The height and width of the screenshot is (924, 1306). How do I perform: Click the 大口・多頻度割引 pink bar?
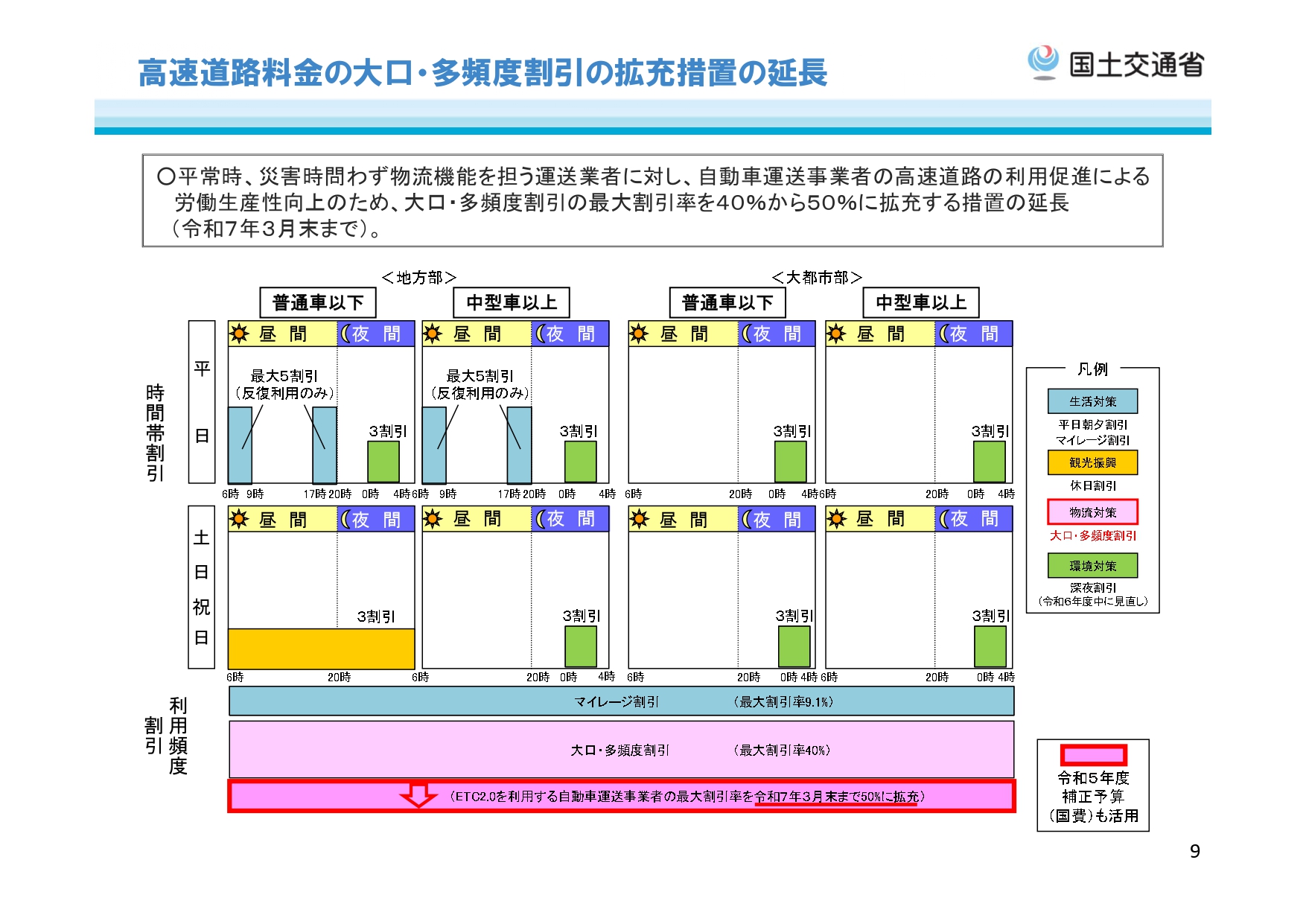pyautogui.click(x=621, y=750)
